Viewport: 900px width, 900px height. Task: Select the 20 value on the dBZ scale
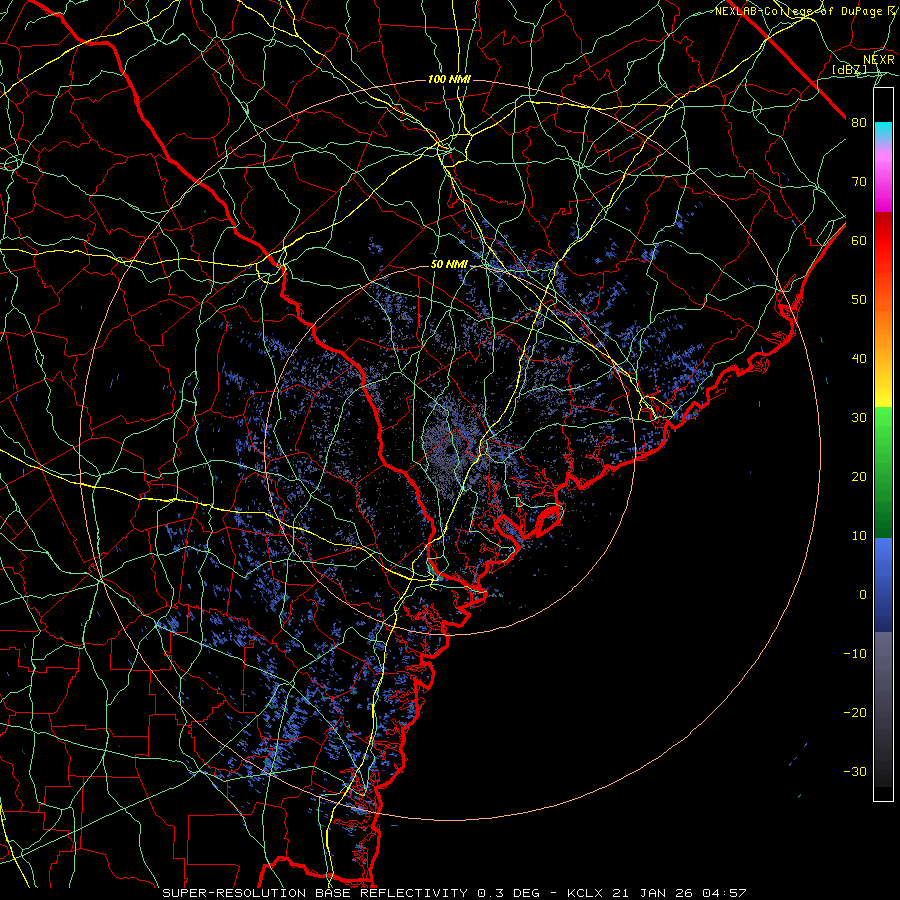859,477
